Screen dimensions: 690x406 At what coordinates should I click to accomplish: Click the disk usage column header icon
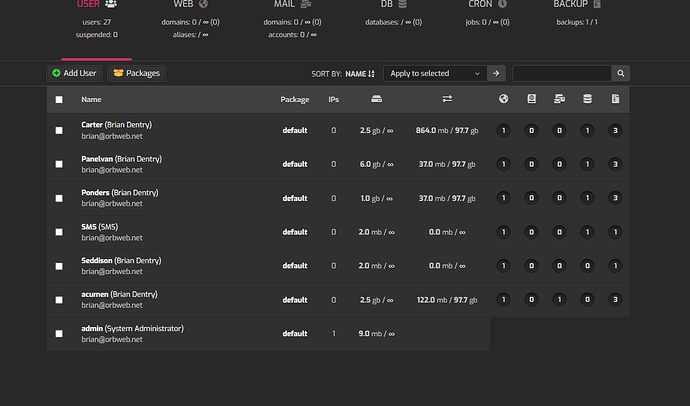[376, 99]
